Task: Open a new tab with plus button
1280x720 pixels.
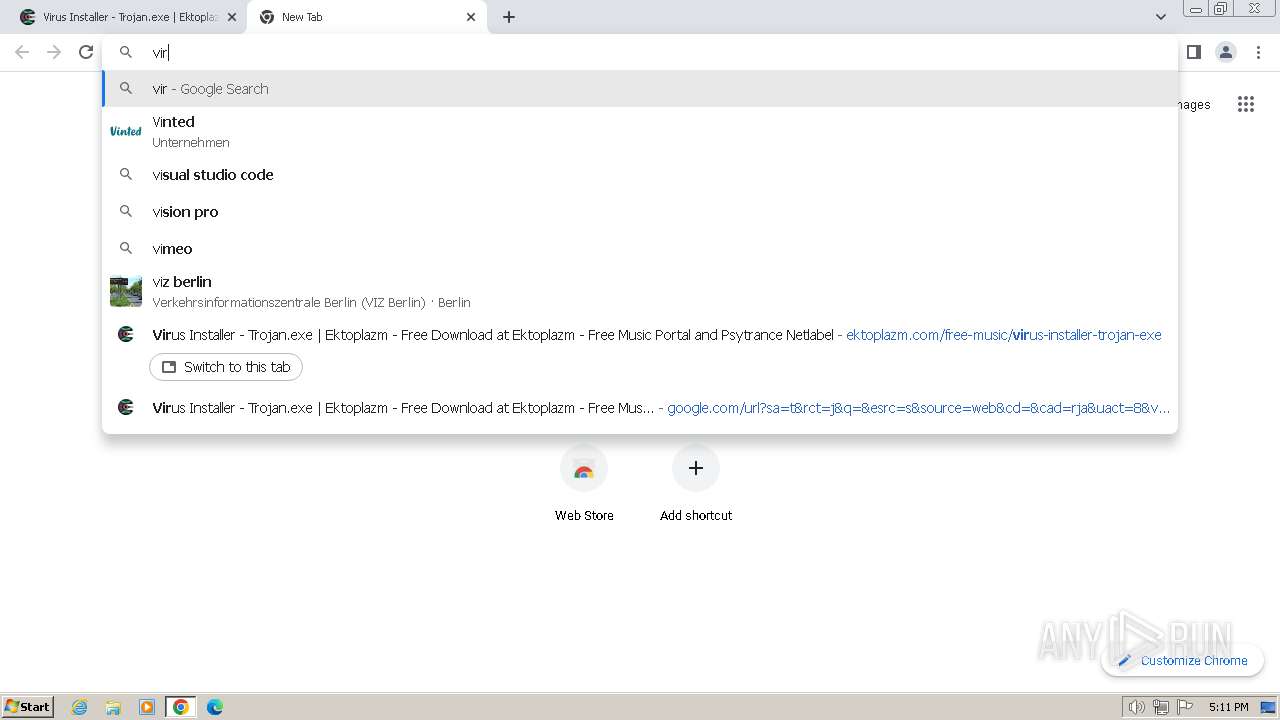Action: click(509, 17)
